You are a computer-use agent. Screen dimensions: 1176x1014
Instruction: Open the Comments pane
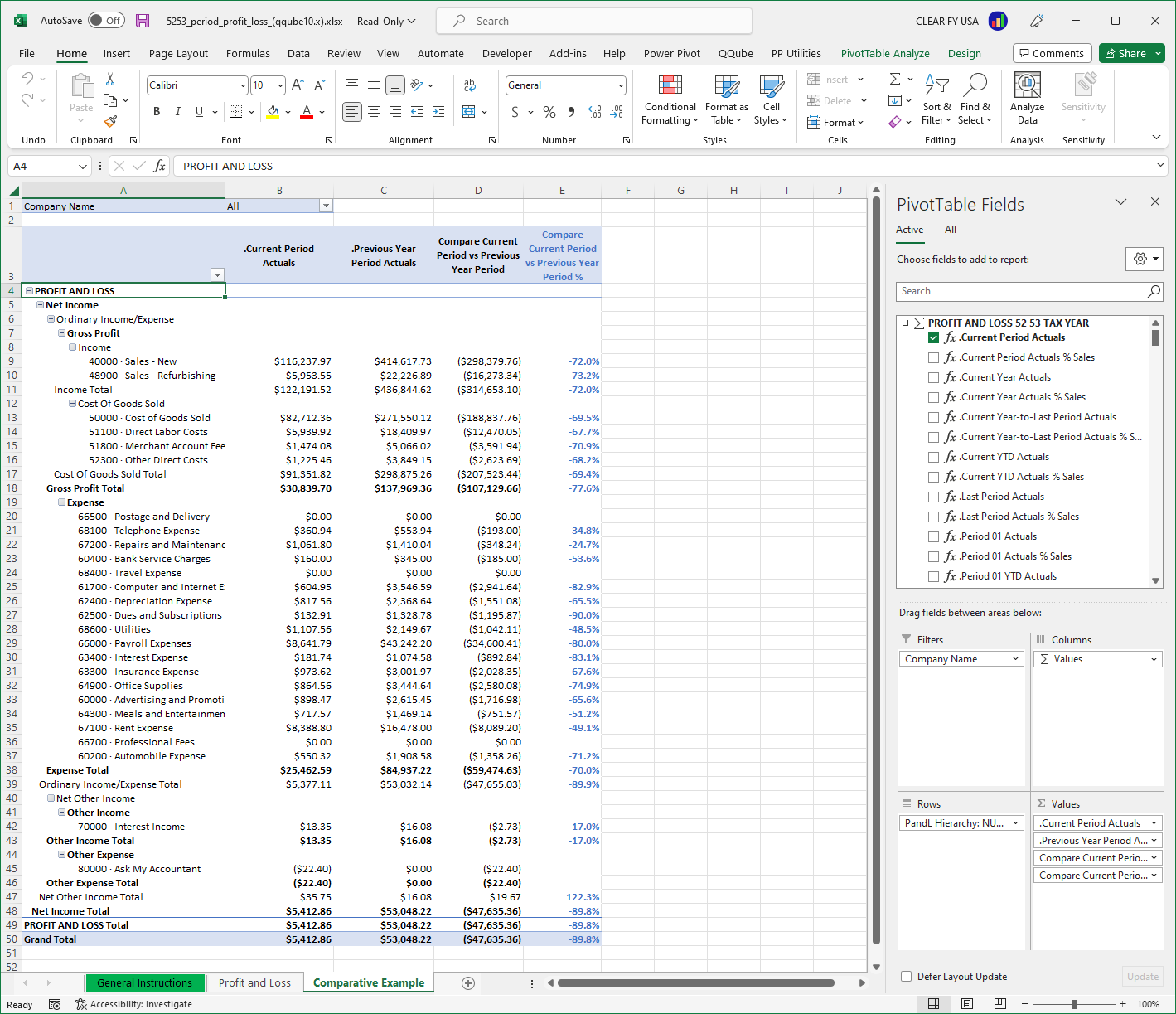click(x=1052, y=53)
